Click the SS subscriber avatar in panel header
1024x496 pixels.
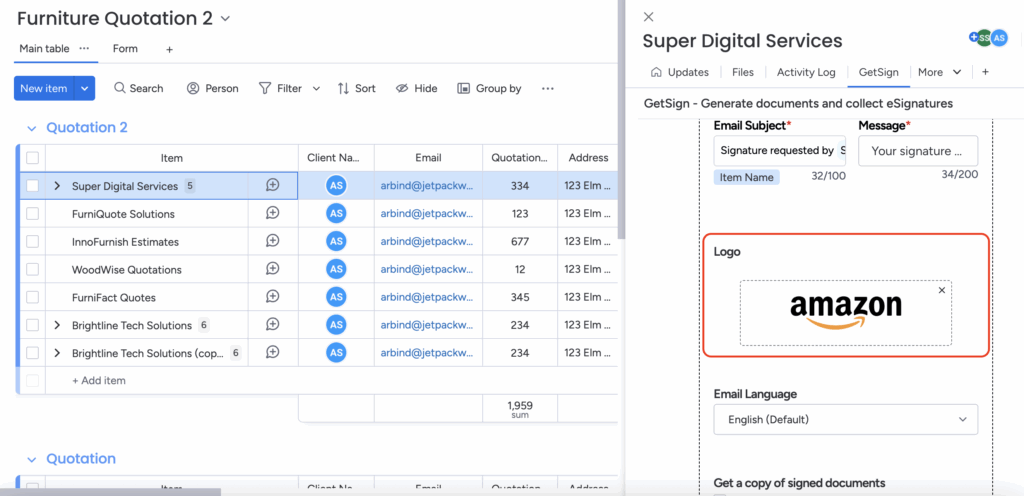984,39
